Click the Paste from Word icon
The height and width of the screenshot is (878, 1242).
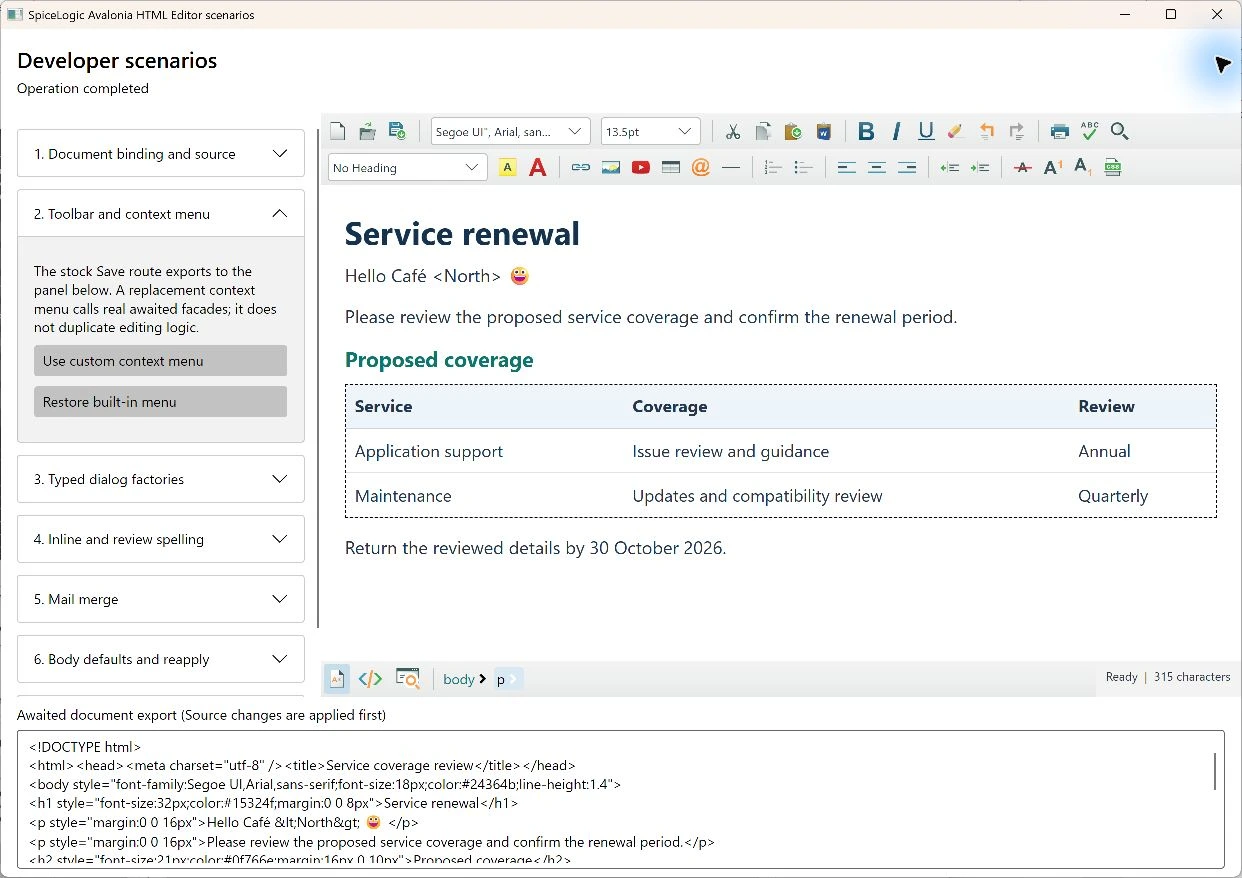(x=823, y=131)
